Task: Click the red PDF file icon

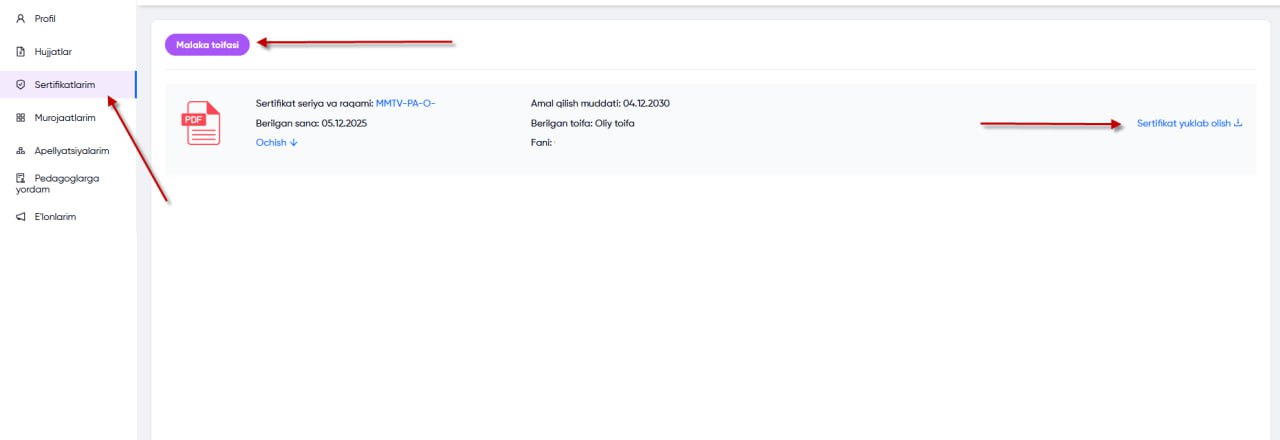Action: click(200, 124)
